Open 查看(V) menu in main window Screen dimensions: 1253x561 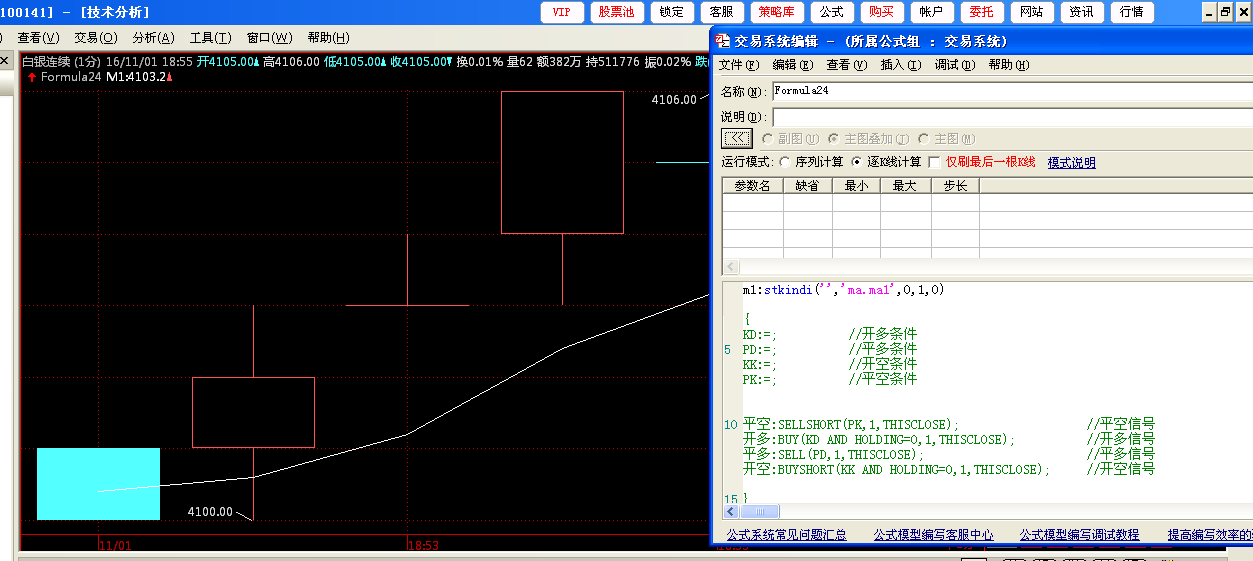[38, 38]
